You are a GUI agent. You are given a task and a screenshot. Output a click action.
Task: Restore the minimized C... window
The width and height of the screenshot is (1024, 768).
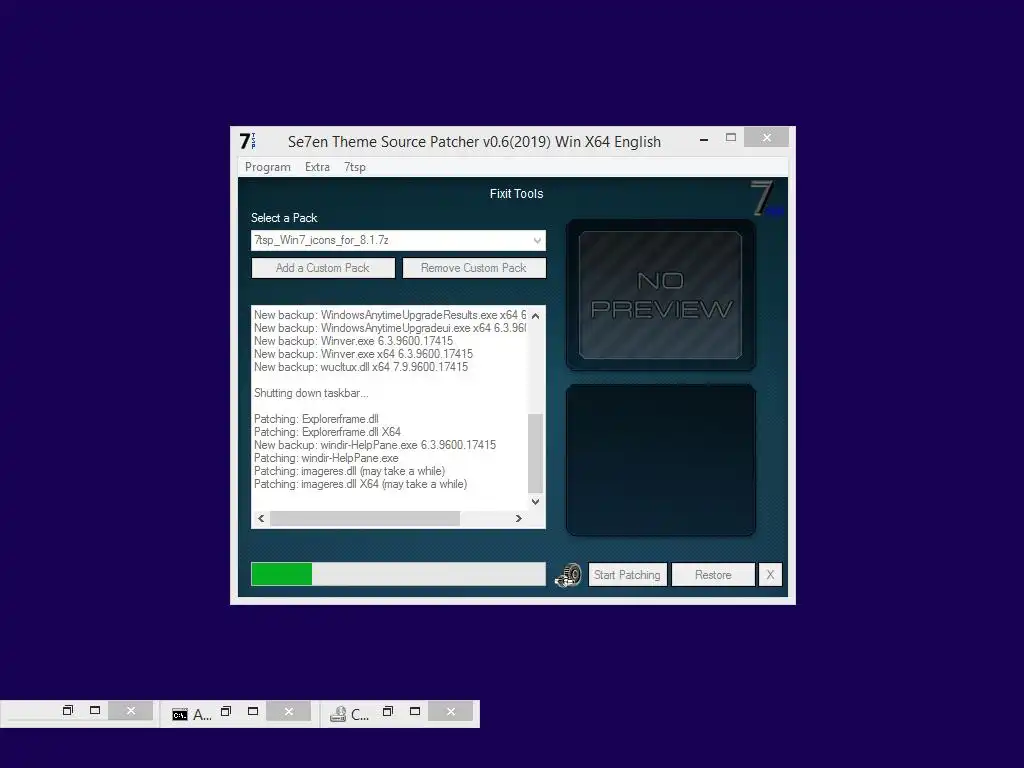click(x=388, y=711)
